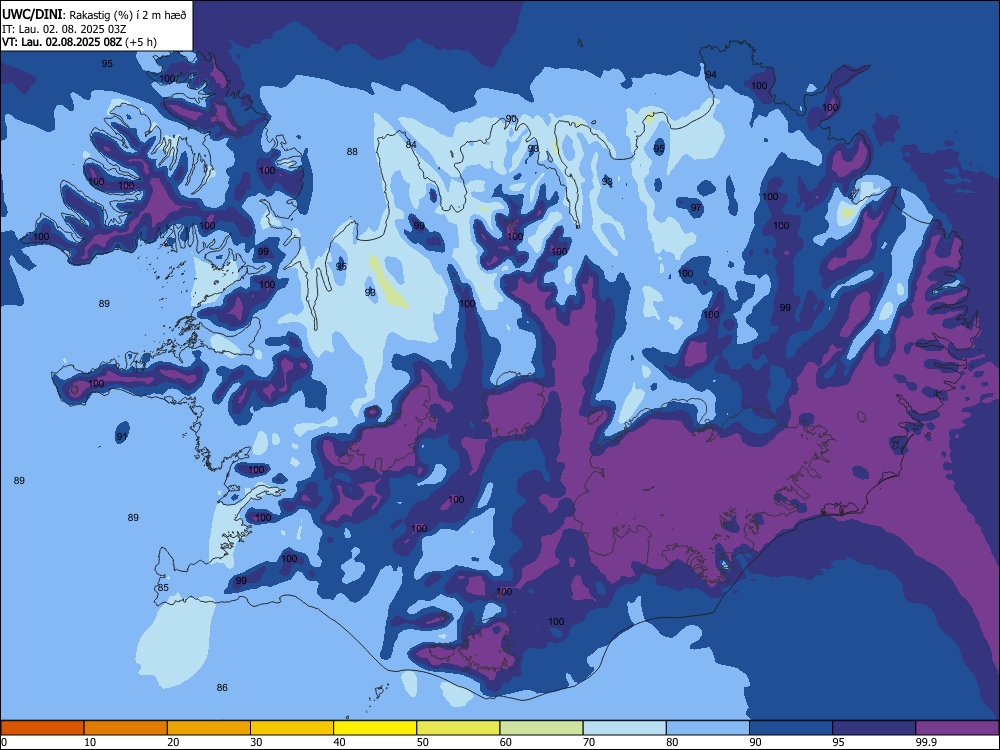Click the map value '94' in the northeast

pos(711,75)
